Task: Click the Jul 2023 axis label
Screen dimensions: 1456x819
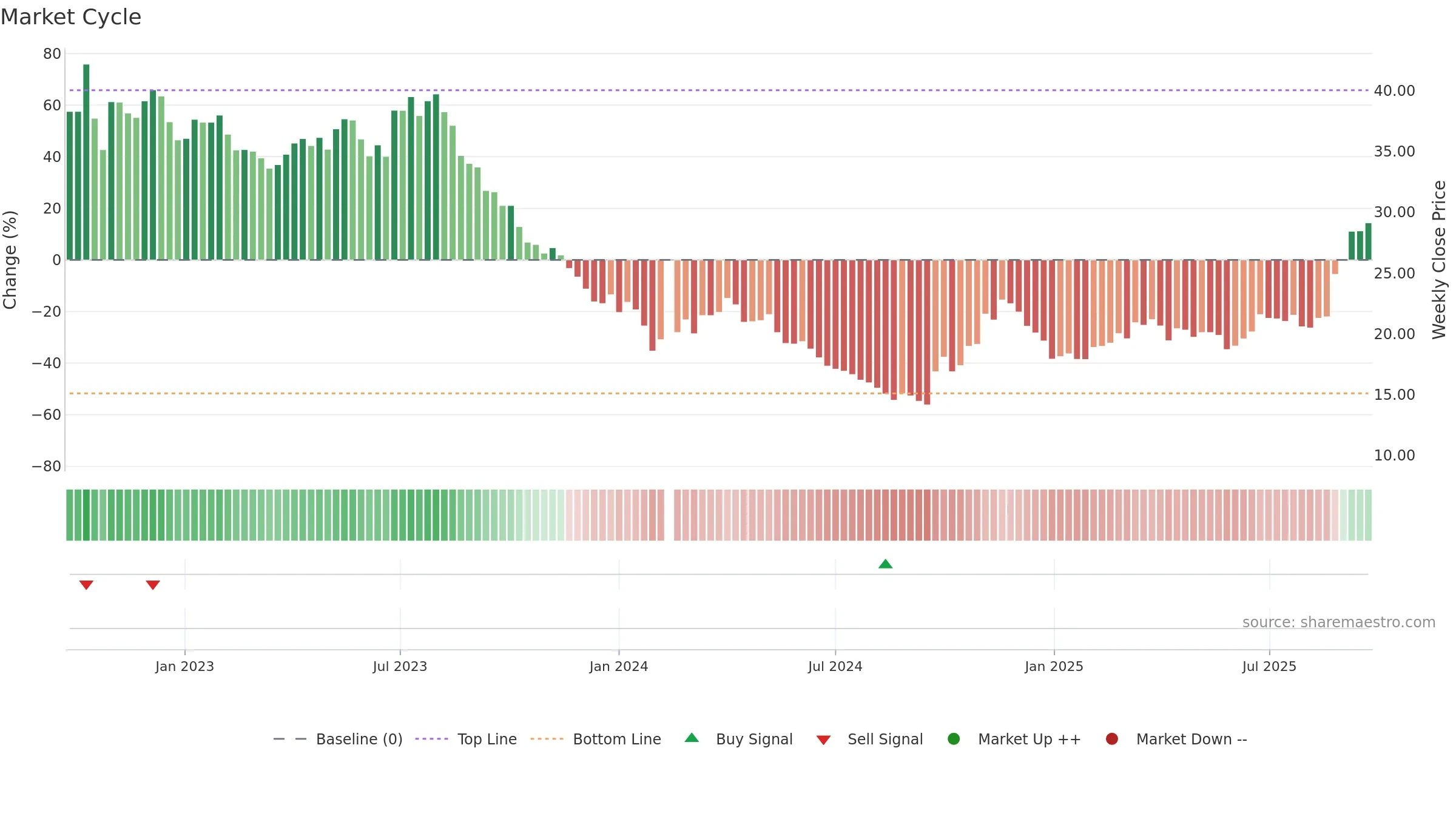Action: pyautogui.click(x=400, y=666)
